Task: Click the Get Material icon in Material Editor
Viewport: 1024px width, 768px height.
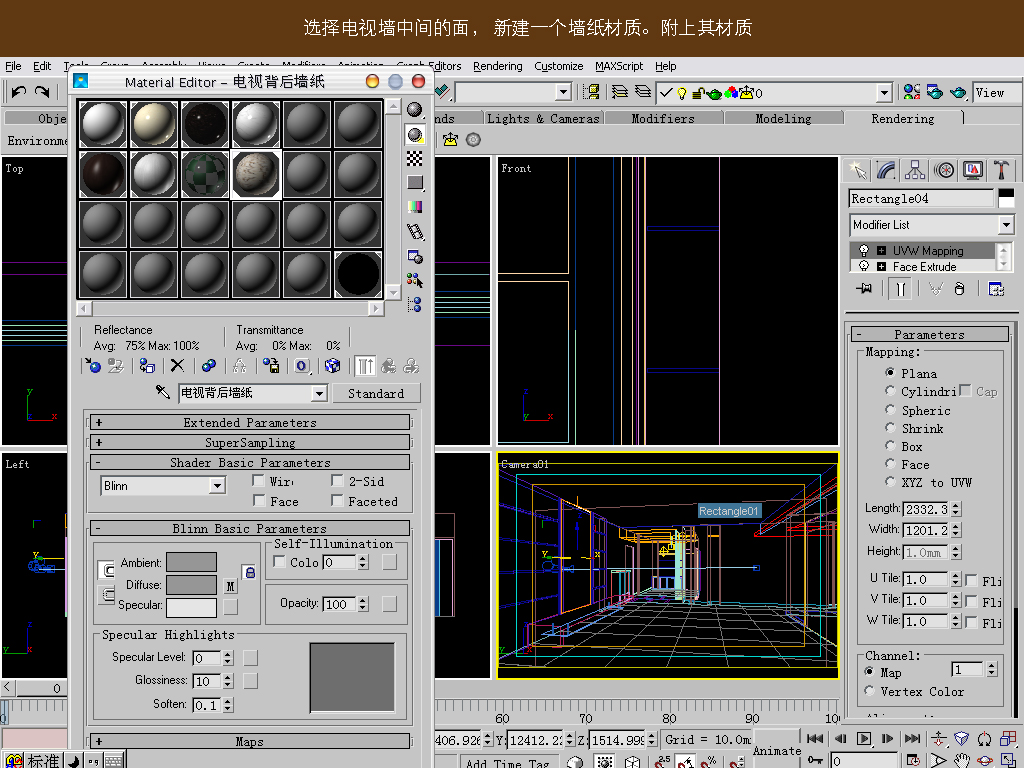Action: (x=93, y=366)
